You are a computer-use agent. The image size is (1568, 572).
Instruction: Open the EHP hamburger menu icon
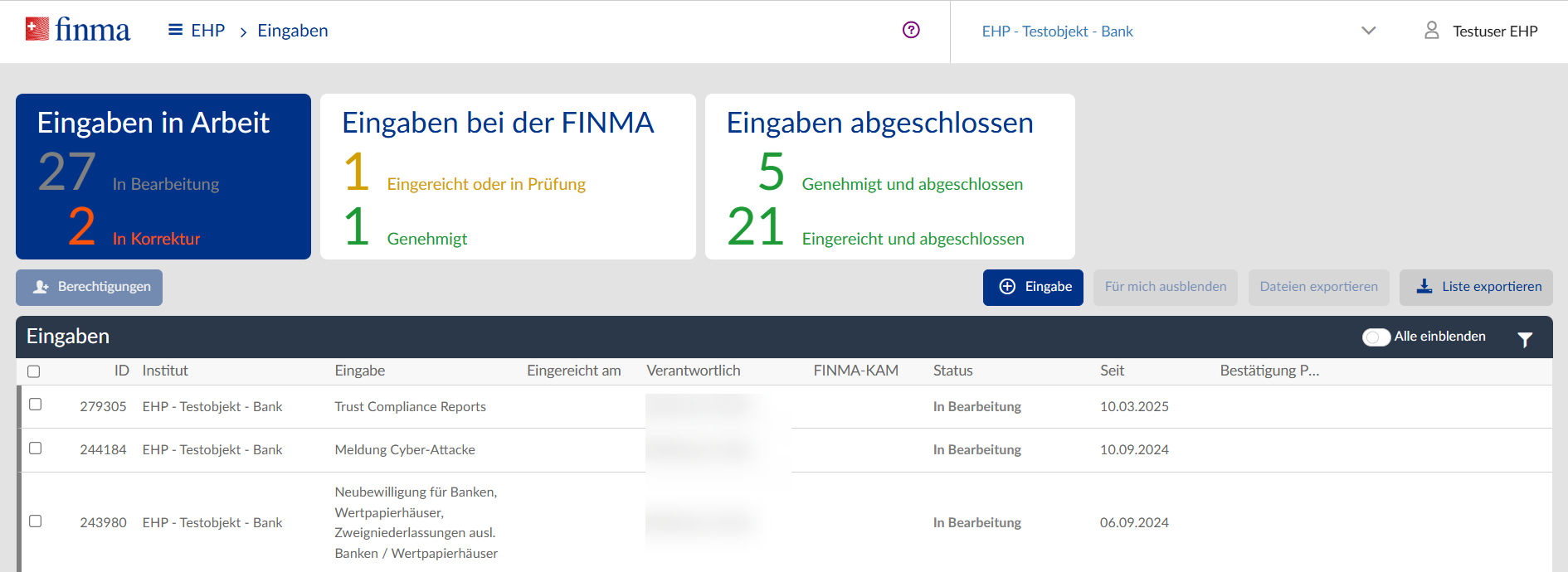coord(175,31)
